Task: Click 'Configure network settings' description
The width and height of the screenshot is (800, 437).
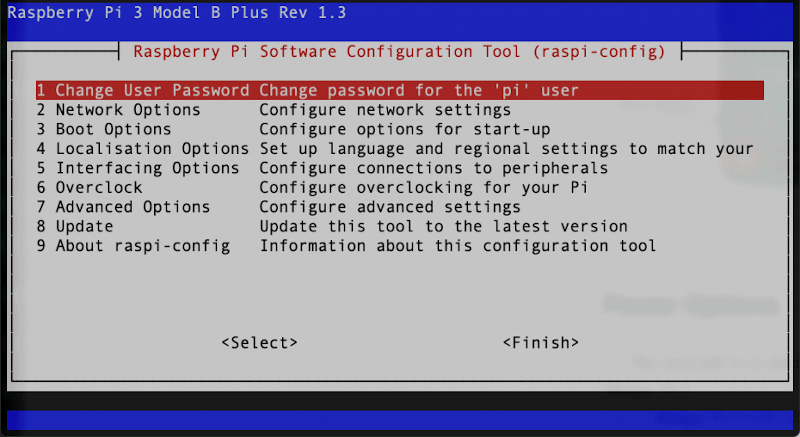Action: coord(385,110)
